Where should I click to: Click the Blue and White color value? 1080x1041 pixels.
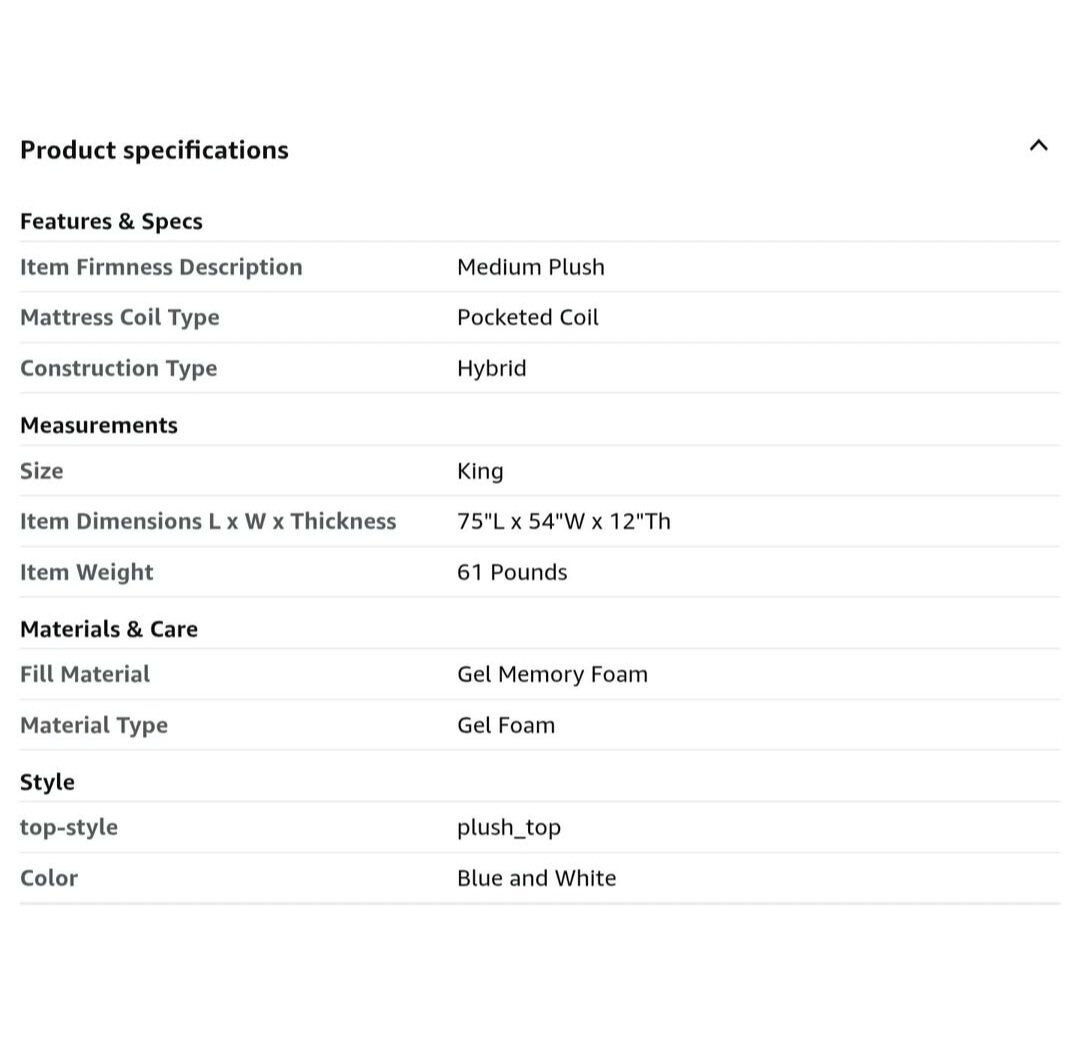click(x=536, y=878)
